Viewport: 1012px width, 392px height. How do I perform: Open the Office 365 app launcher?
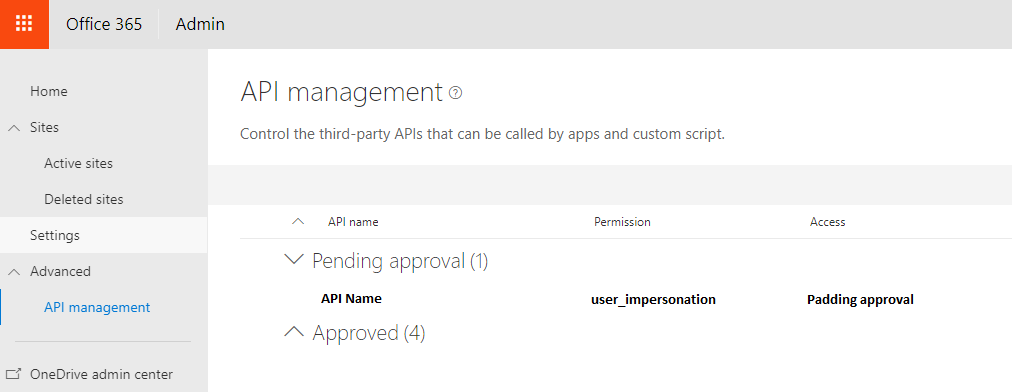click(x=24, y=24)
